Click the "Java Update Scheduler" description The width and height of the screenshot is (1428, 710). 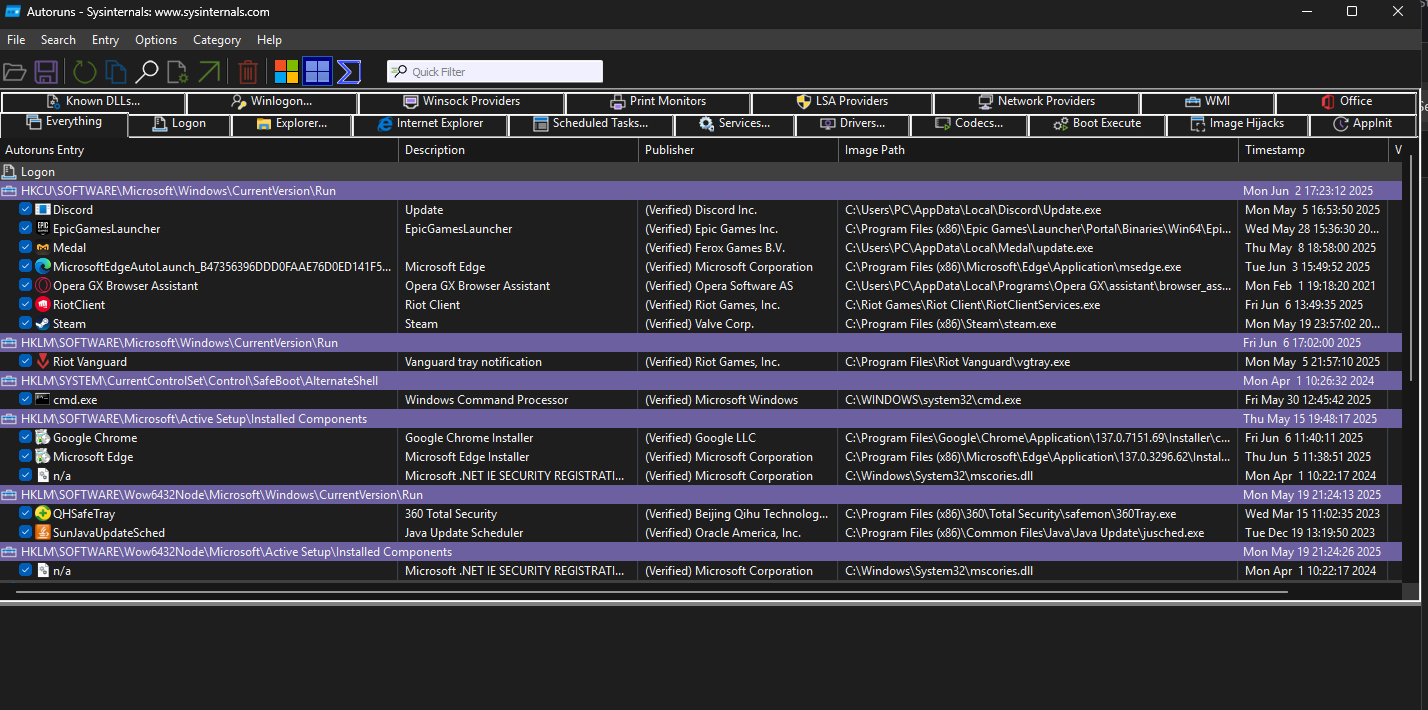click(464, 533)
